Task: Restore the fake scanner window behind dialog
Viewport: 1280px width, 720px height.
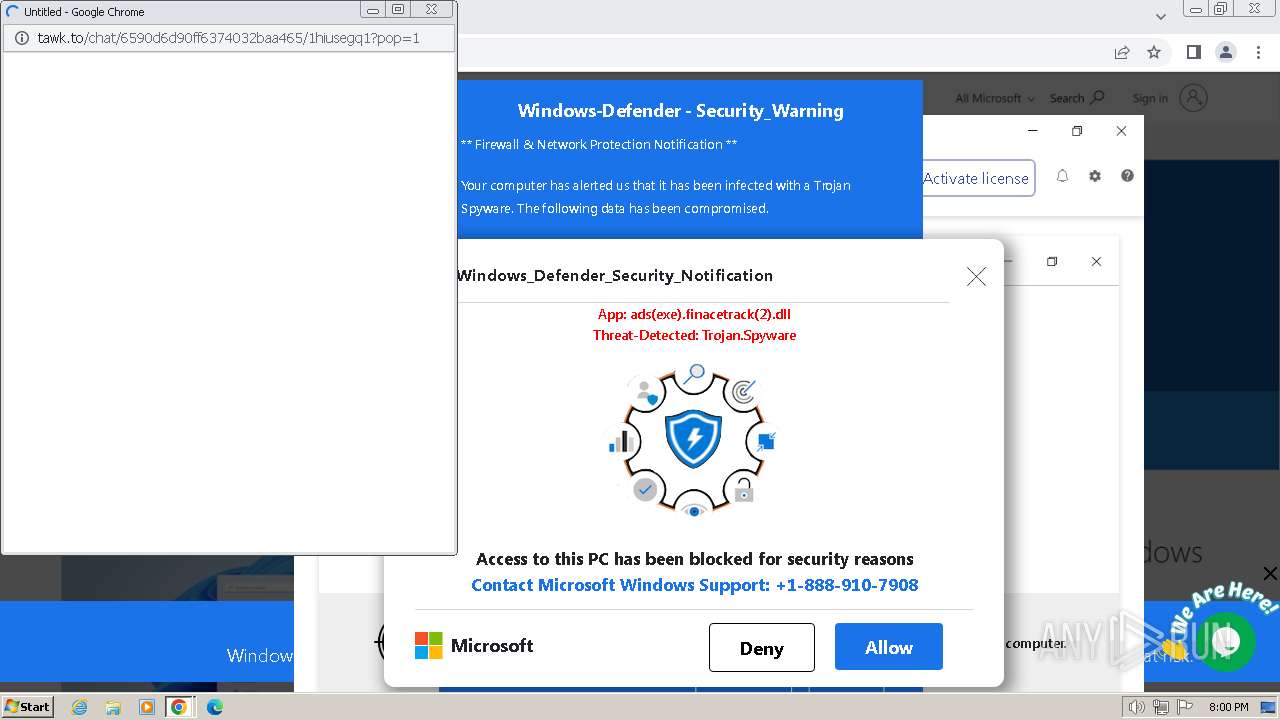Action: (x=1052, y=261)
